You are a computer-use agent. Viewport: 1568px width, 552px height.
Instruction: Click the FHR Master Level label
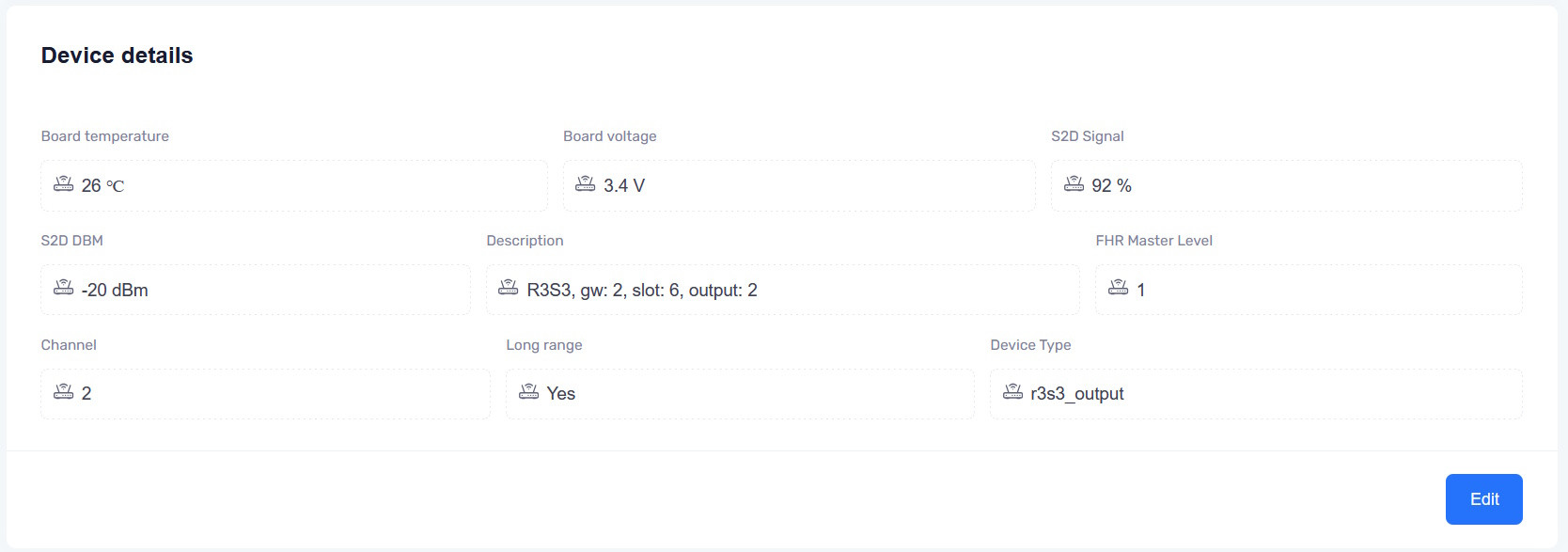pos(1153,241)
